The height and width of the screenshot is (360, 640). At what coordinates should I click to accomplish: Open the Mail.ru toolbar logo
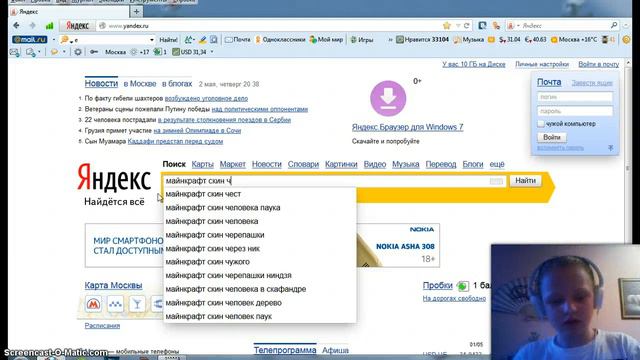(29, 40)
